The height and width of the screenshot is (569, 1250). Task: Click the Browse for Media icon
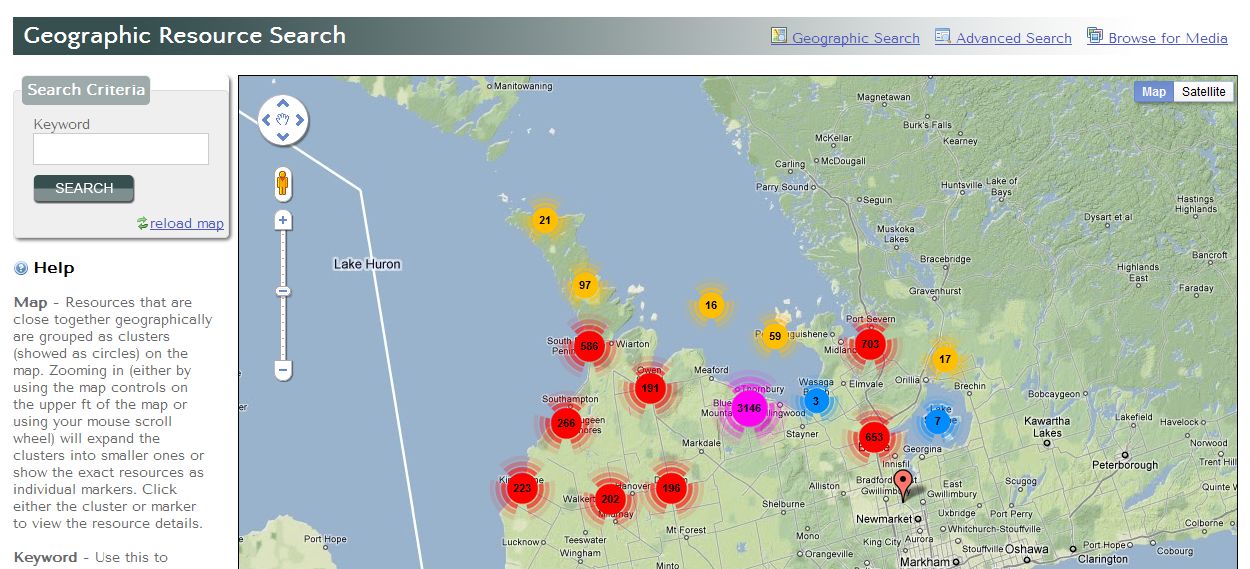1095,36
